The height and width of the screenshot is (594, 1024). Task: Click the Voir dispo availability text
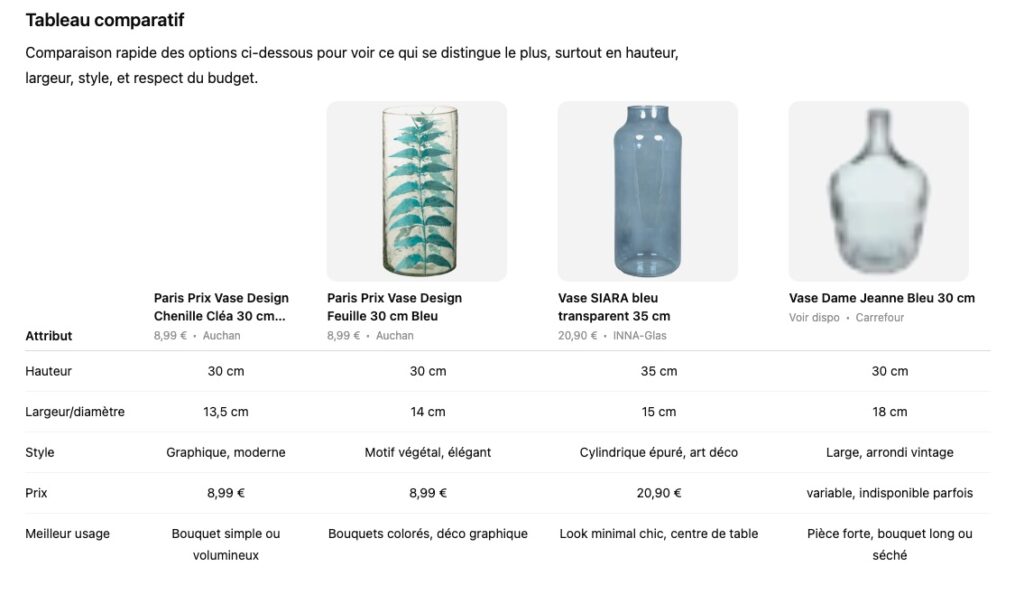point(814,318)
